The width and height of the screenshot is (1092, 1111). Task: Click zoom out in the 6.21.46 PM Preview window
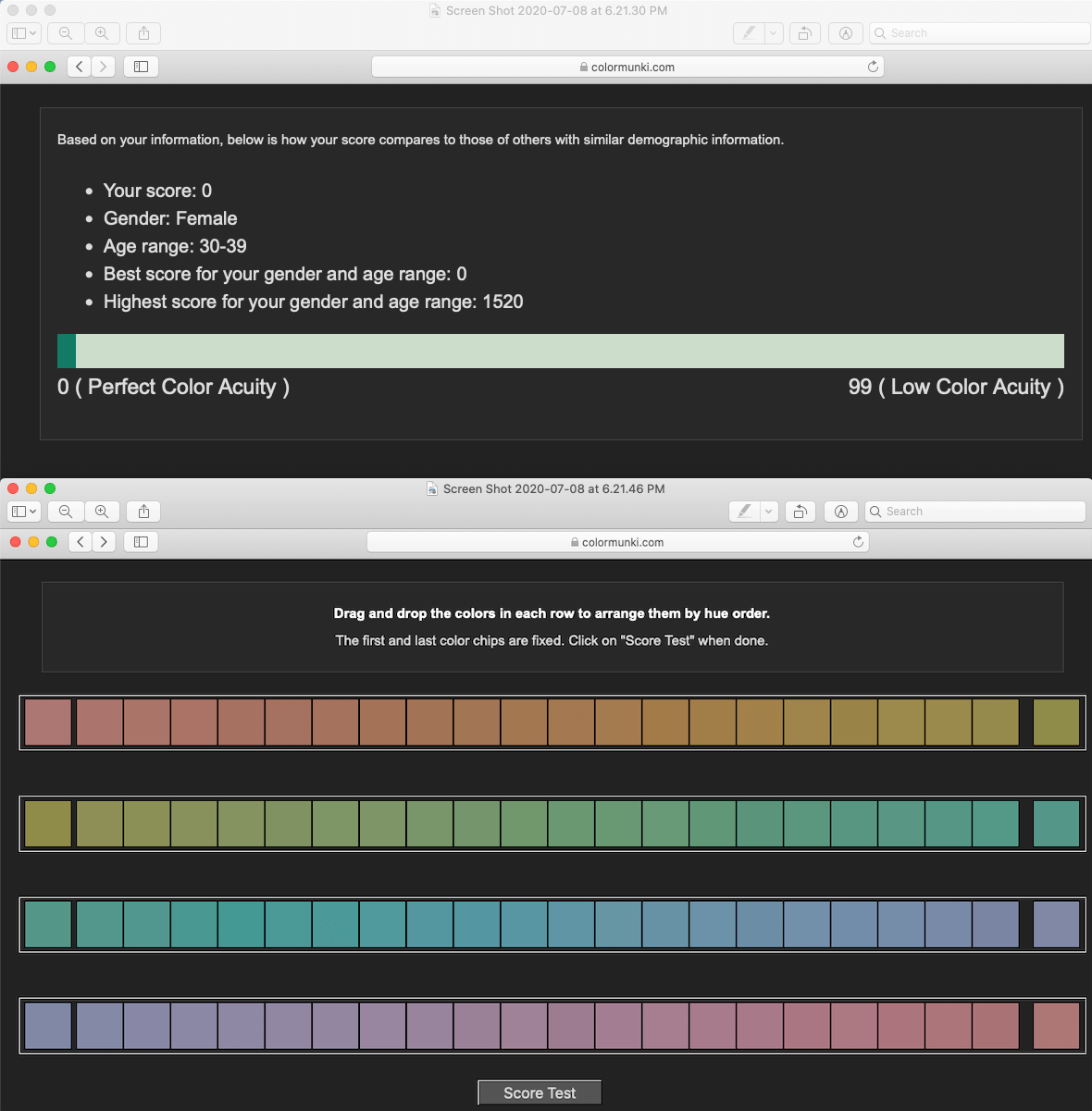[x=66, y=512]
